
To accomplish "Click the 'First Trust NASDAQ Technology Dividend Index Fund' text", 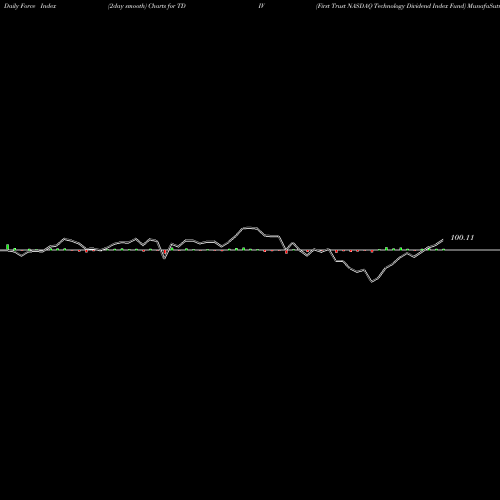I will pyautogui.click(x=391, y=6).
